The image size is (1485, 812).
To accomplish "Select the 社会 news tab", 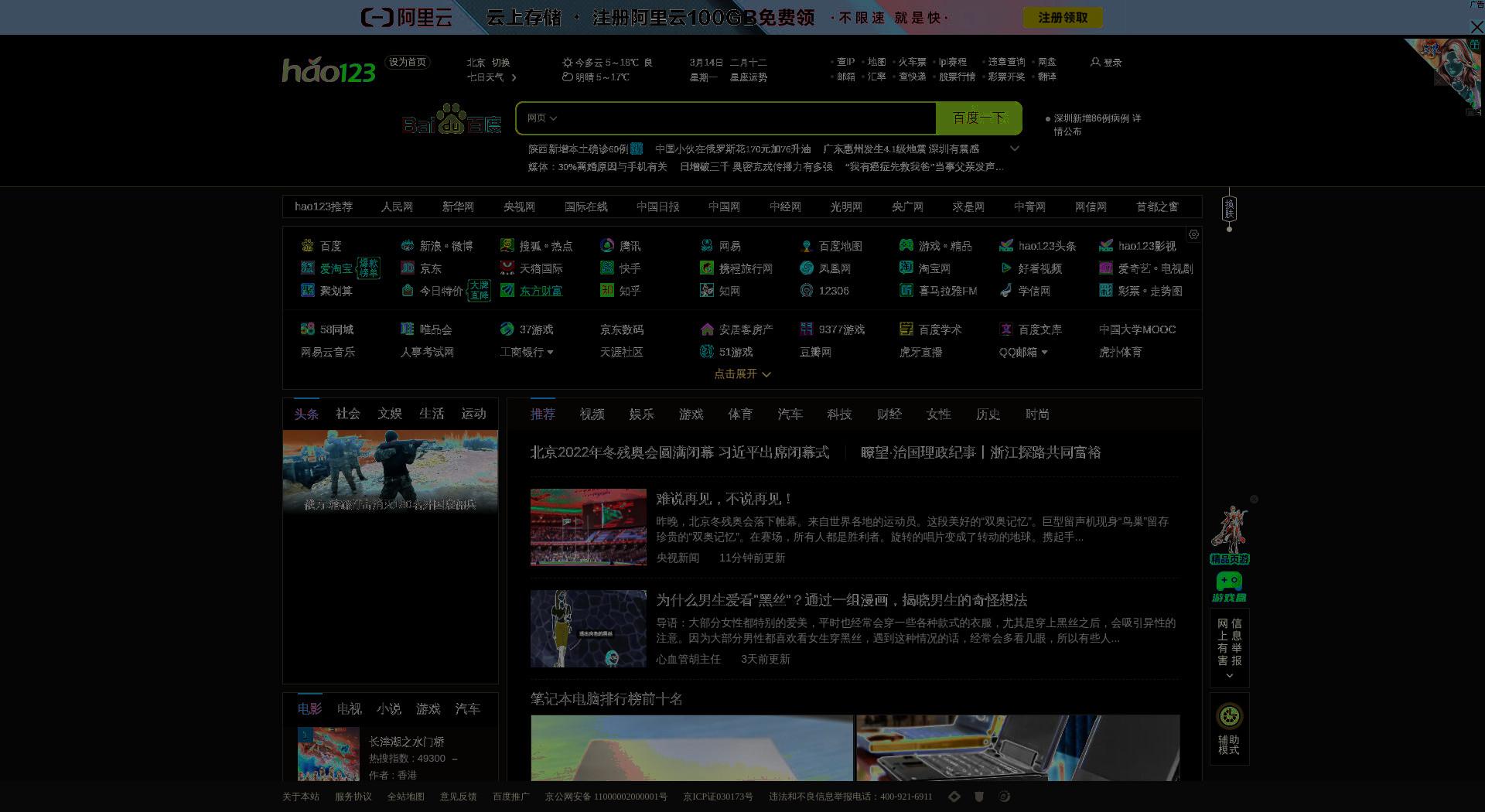I will [x=348, y=415].
